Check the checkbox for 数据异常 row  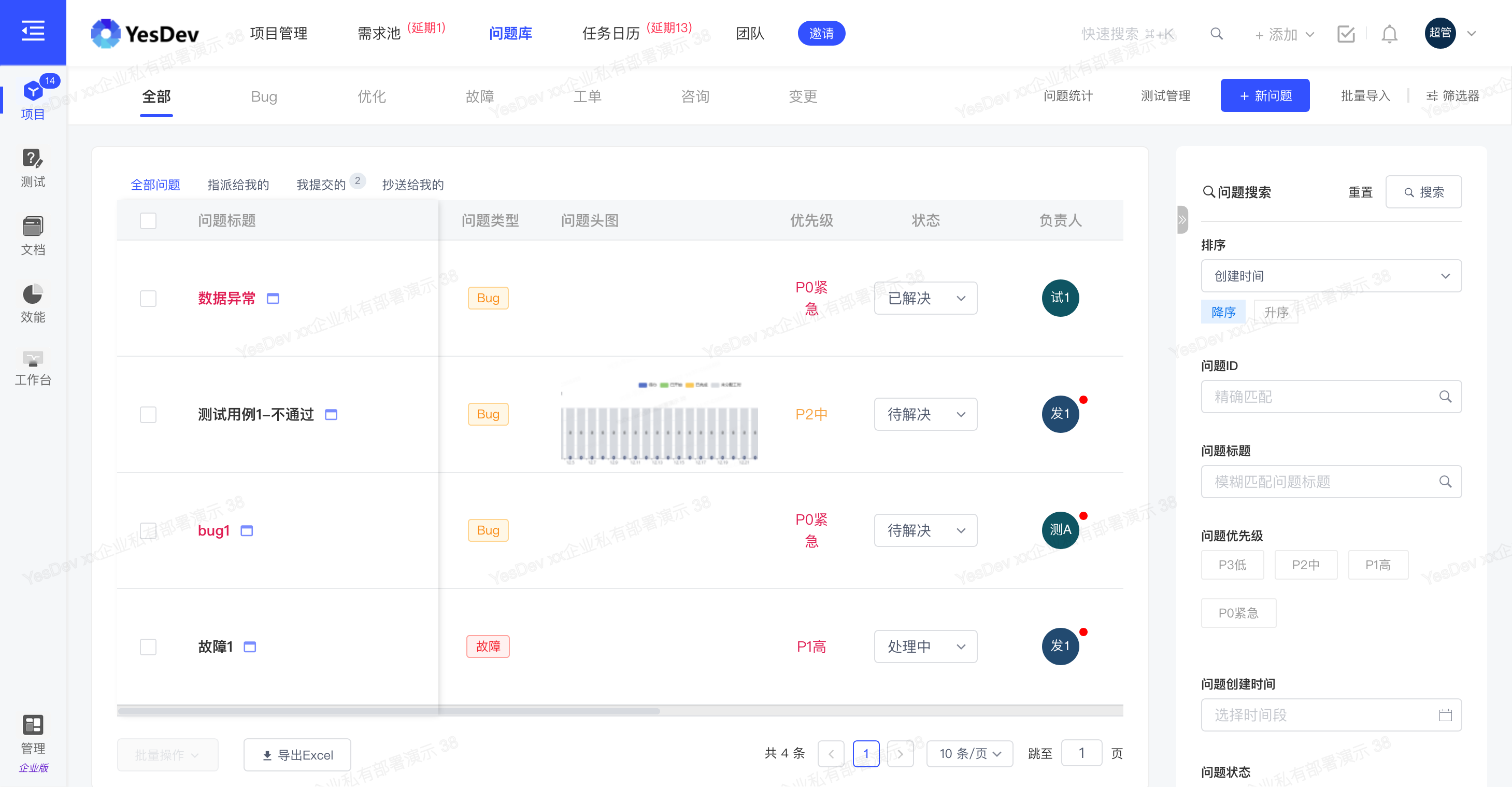pyautogui.click(x=148, y=298)
